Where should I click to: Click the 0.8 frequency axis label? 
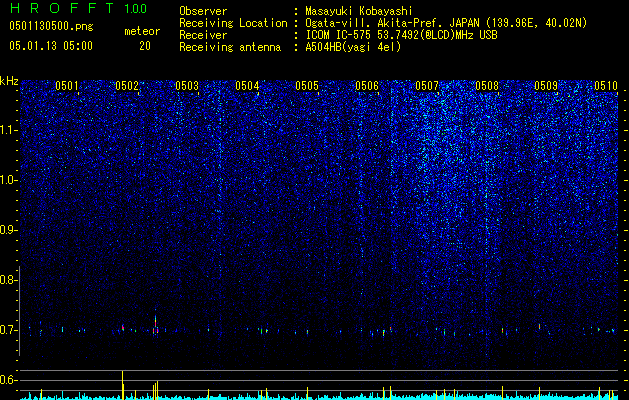tap(8, 280)
